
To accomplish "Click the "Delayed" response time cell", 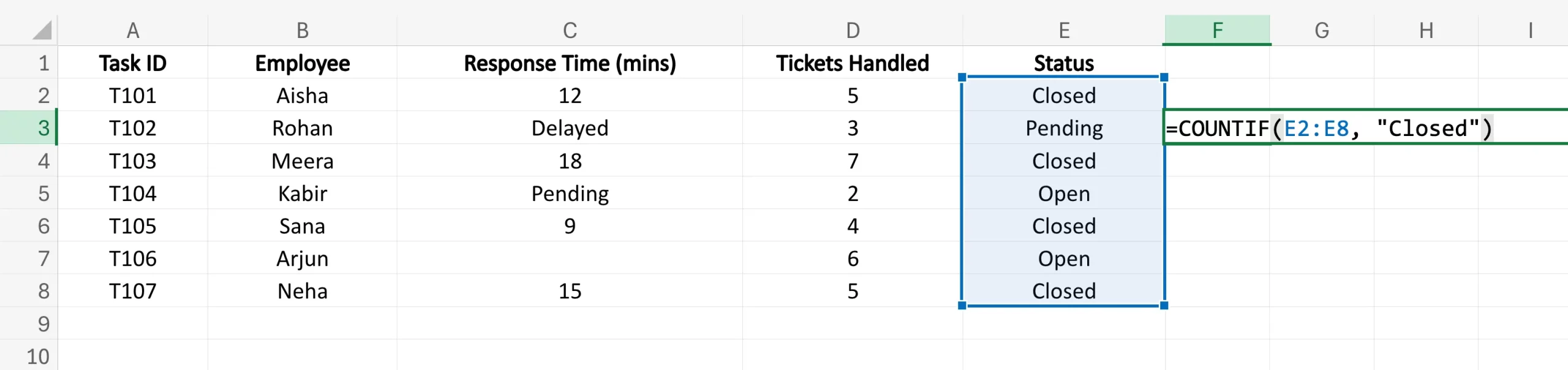I will click(570, 128).
